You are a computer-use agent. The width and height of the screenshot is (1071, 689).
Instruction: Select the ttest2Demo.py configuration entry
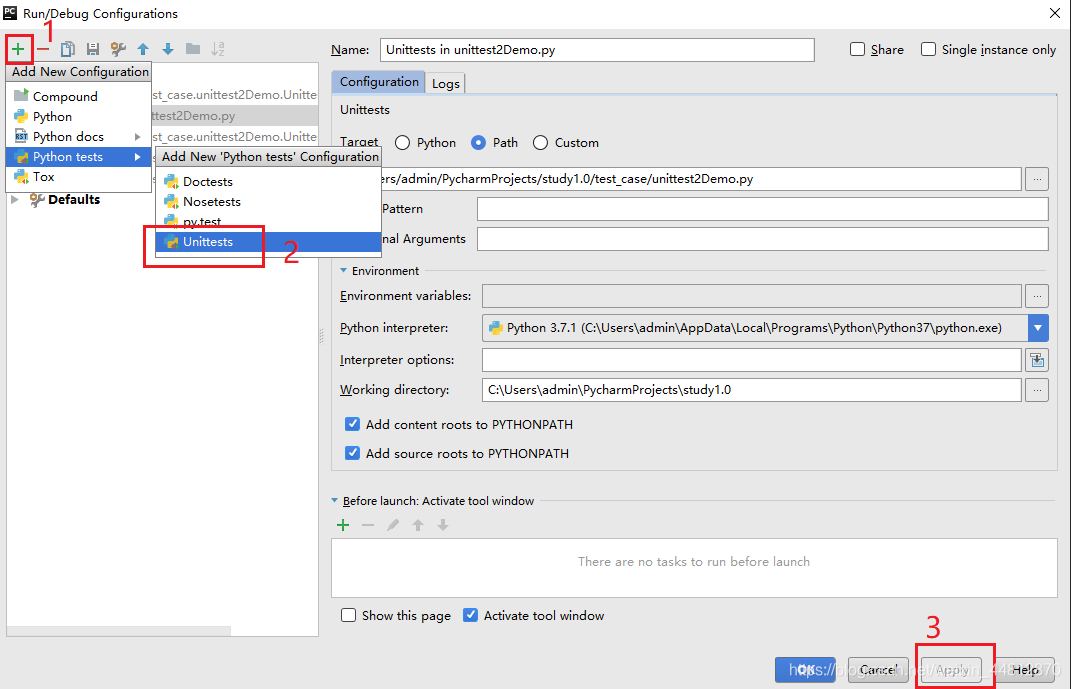234,115
